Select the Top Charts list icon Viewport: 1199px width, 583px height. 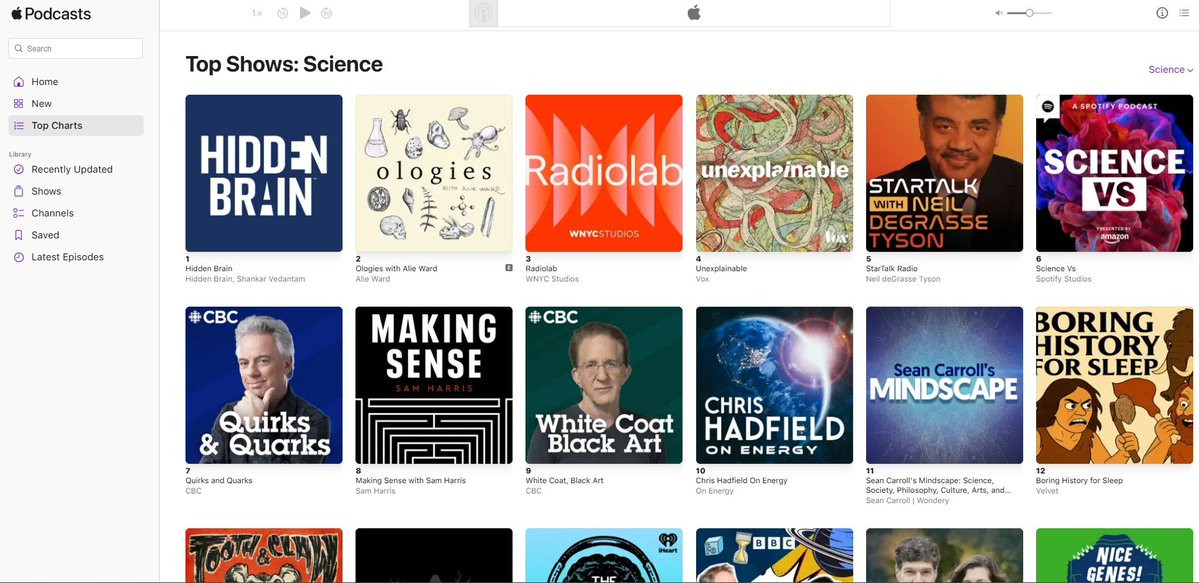(18, 125)
